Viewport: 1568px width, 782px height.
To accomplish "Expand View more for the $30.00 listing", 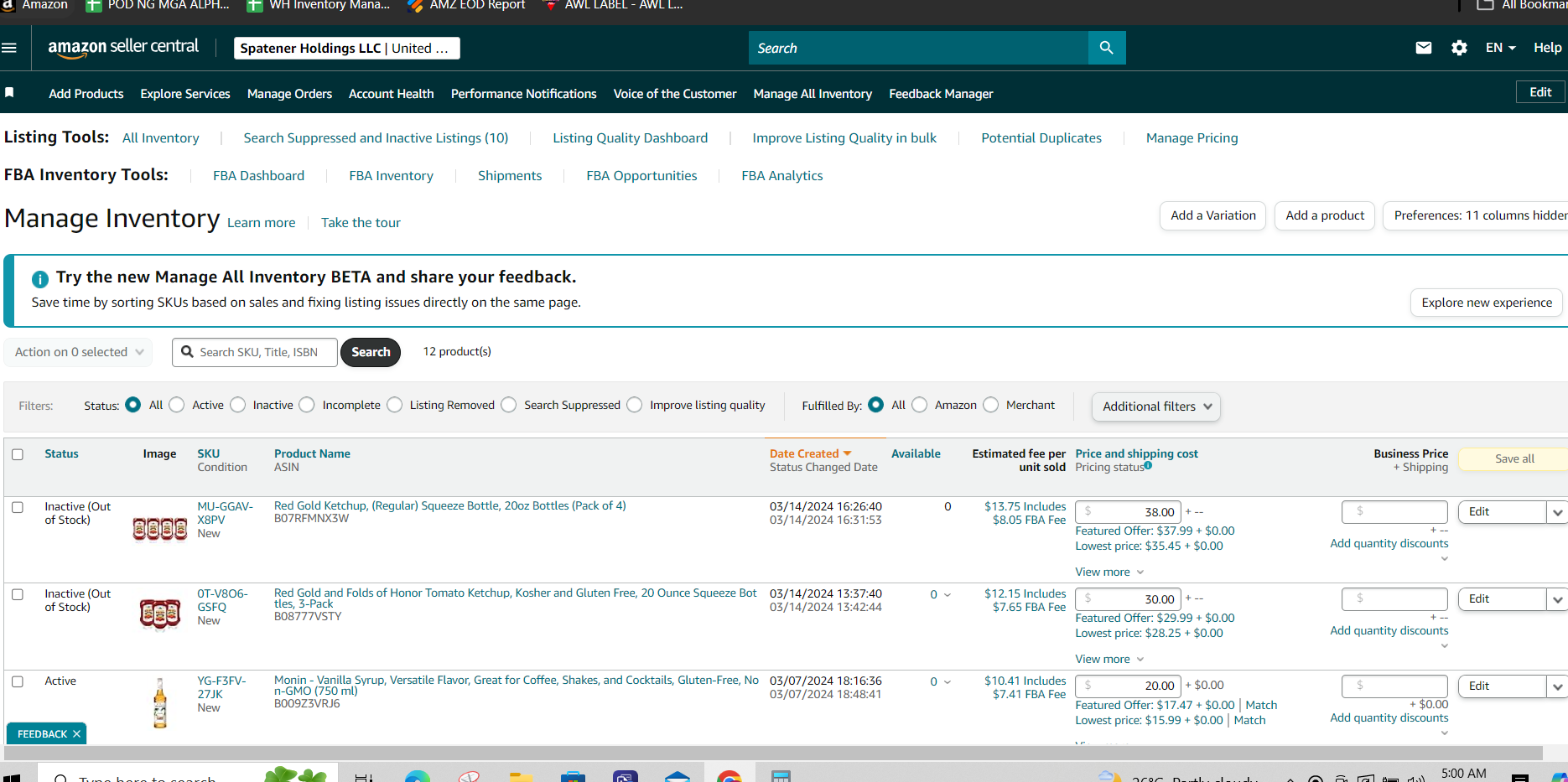I will (1109, 659).
